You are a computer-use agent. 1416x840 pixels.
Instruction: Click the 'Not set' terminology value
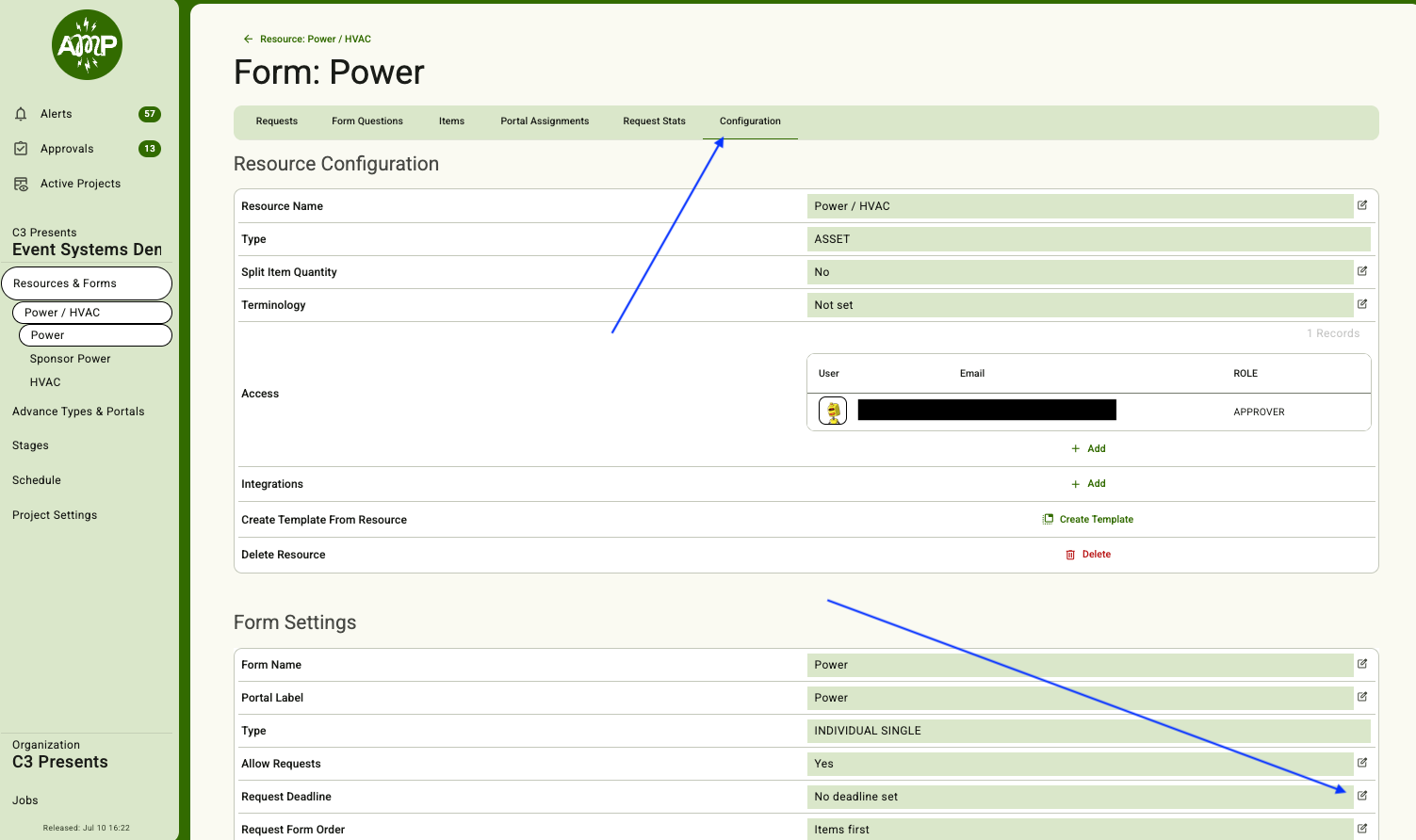1080,304
